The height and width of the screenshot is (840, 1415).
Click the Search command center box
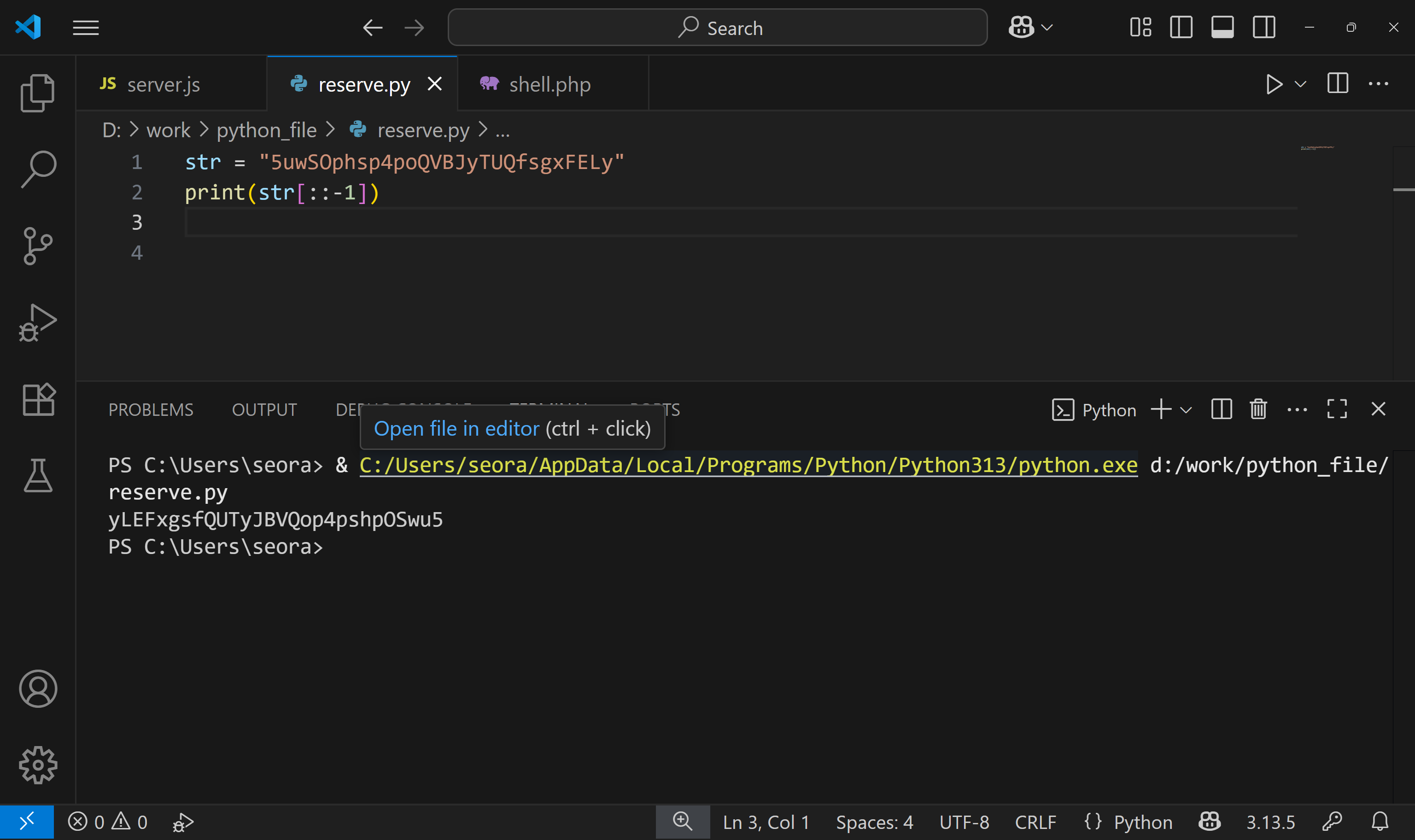tap(717, 27)
